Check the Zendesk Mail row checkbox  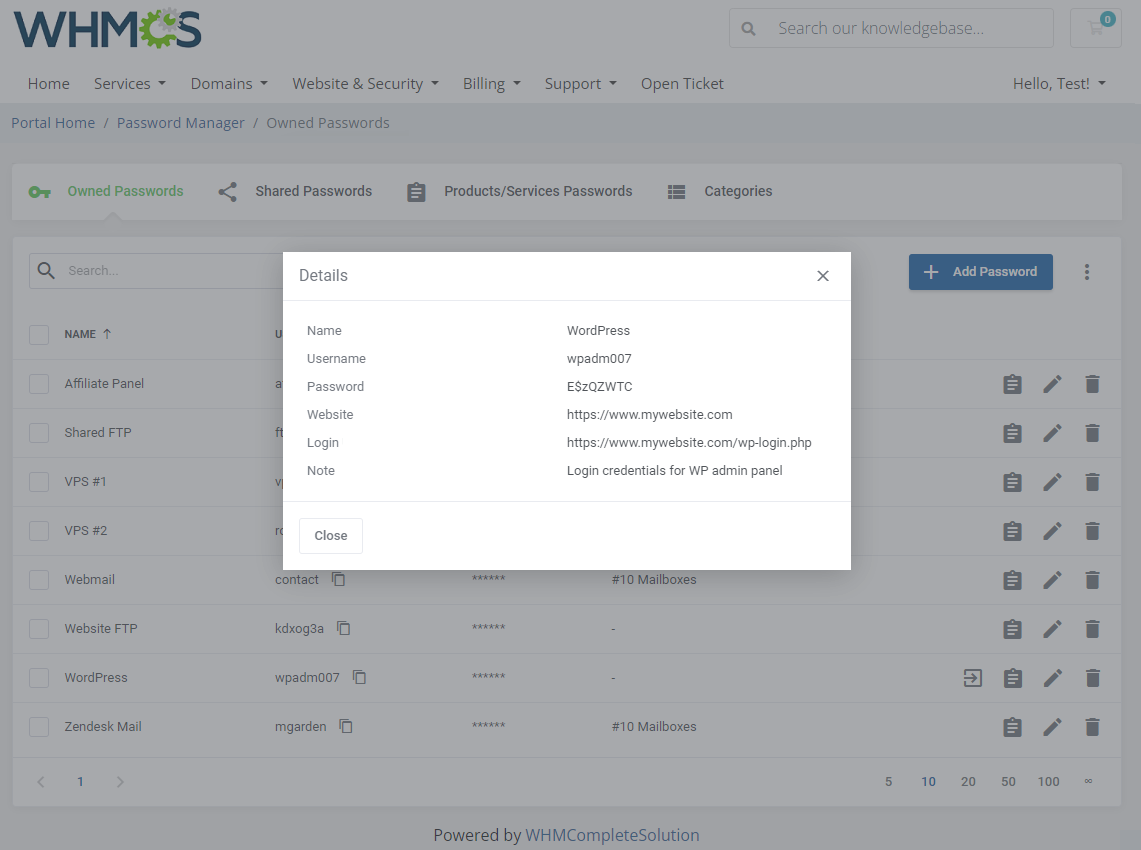[39, 727]
